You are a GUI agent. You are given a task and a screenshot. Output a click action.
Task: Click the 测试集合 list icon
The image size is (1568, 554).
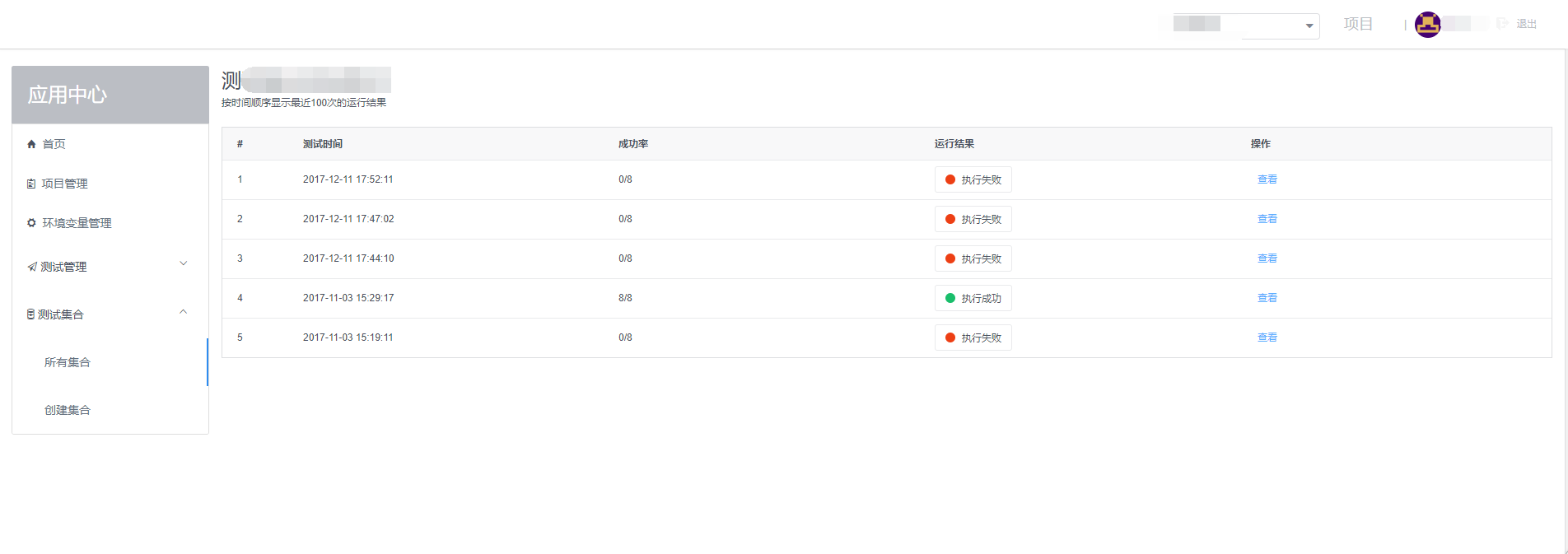(x=30, y=314)
